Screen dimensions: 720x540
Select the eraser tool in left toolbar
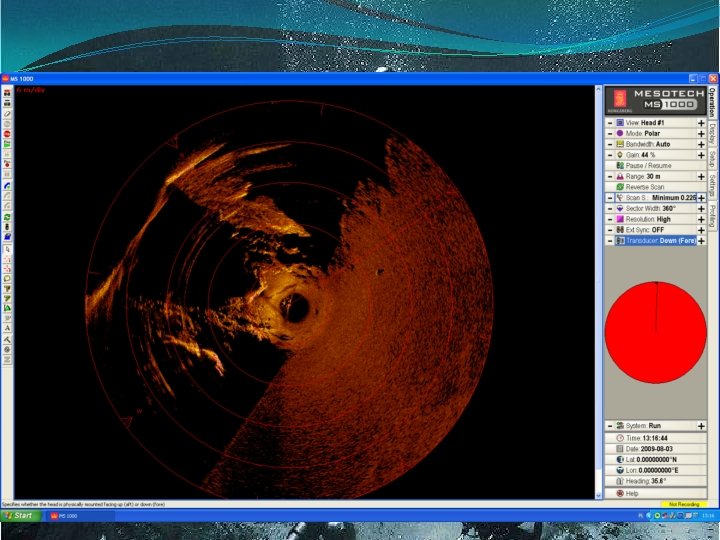pos(7,113)
